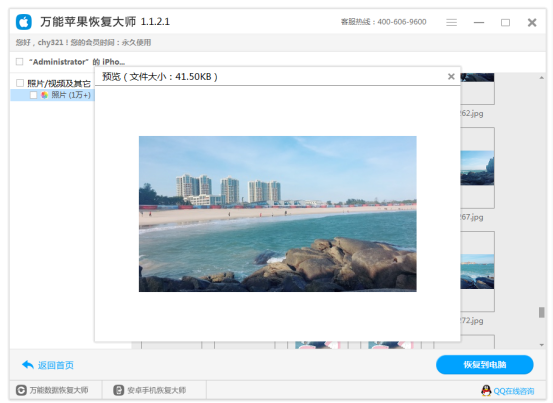553x403 pixels.
Task: Click the 62.jpg file name
Action: [x=472, y=114]
